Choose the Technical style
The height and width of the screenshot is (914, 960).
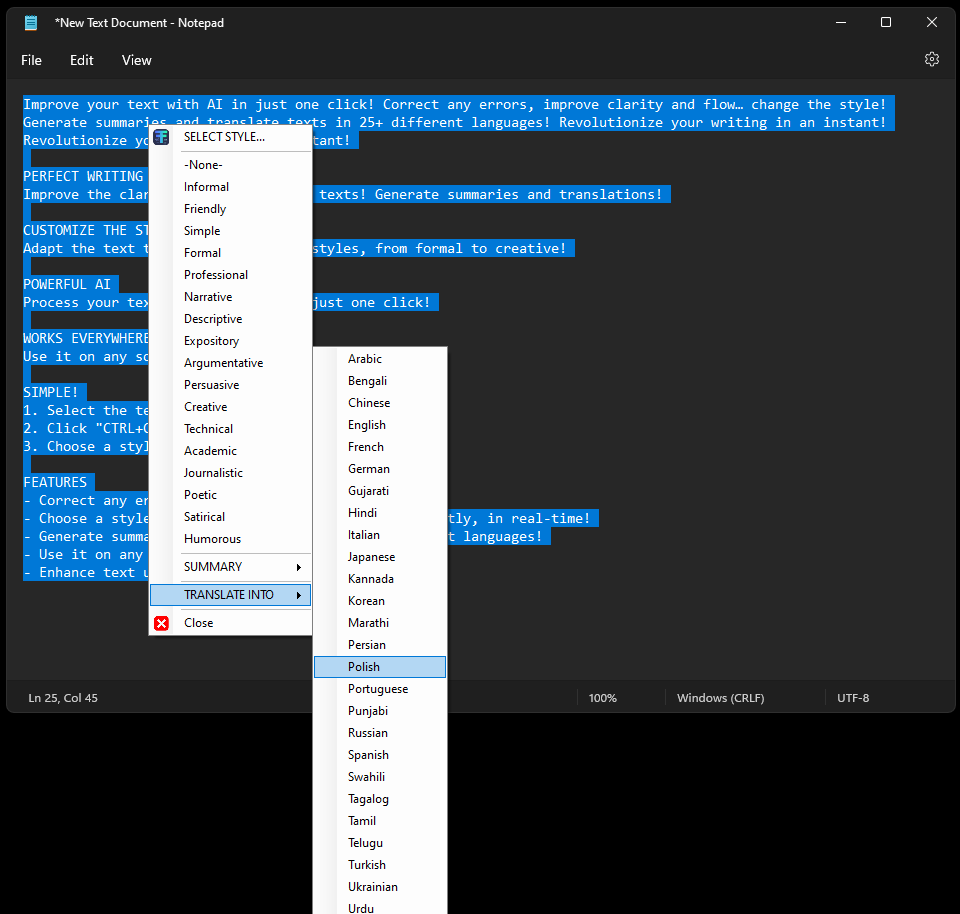tap(231, 429)
